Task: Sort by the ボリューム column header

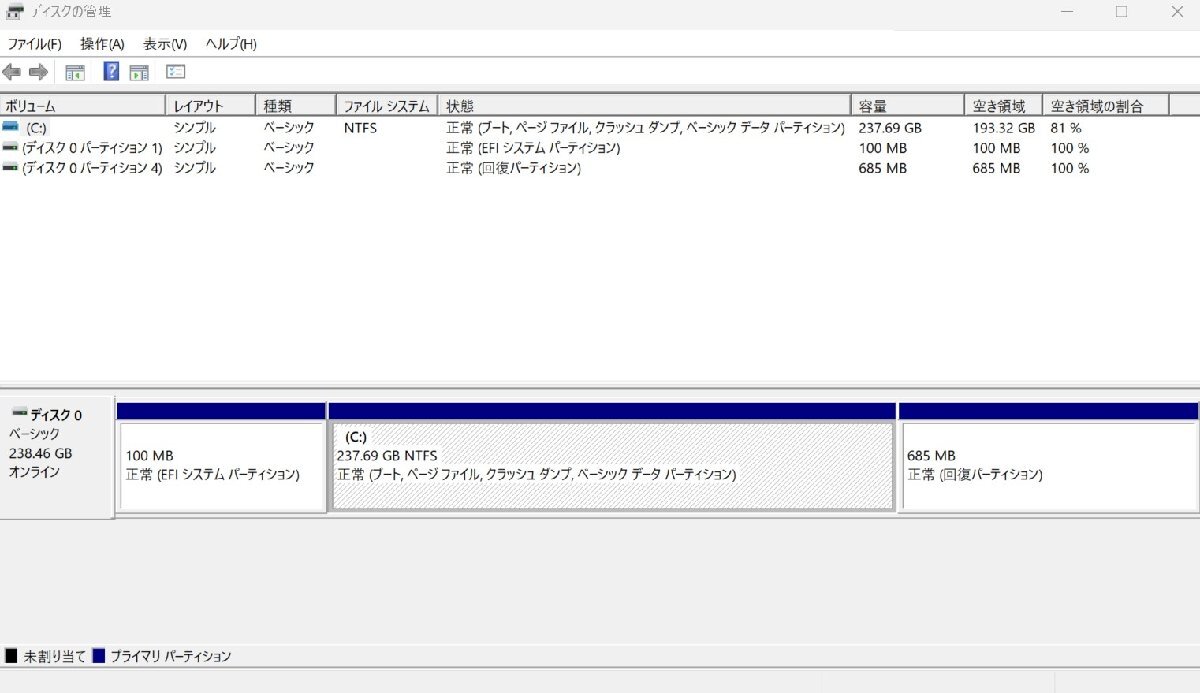Action: (83, 106)
